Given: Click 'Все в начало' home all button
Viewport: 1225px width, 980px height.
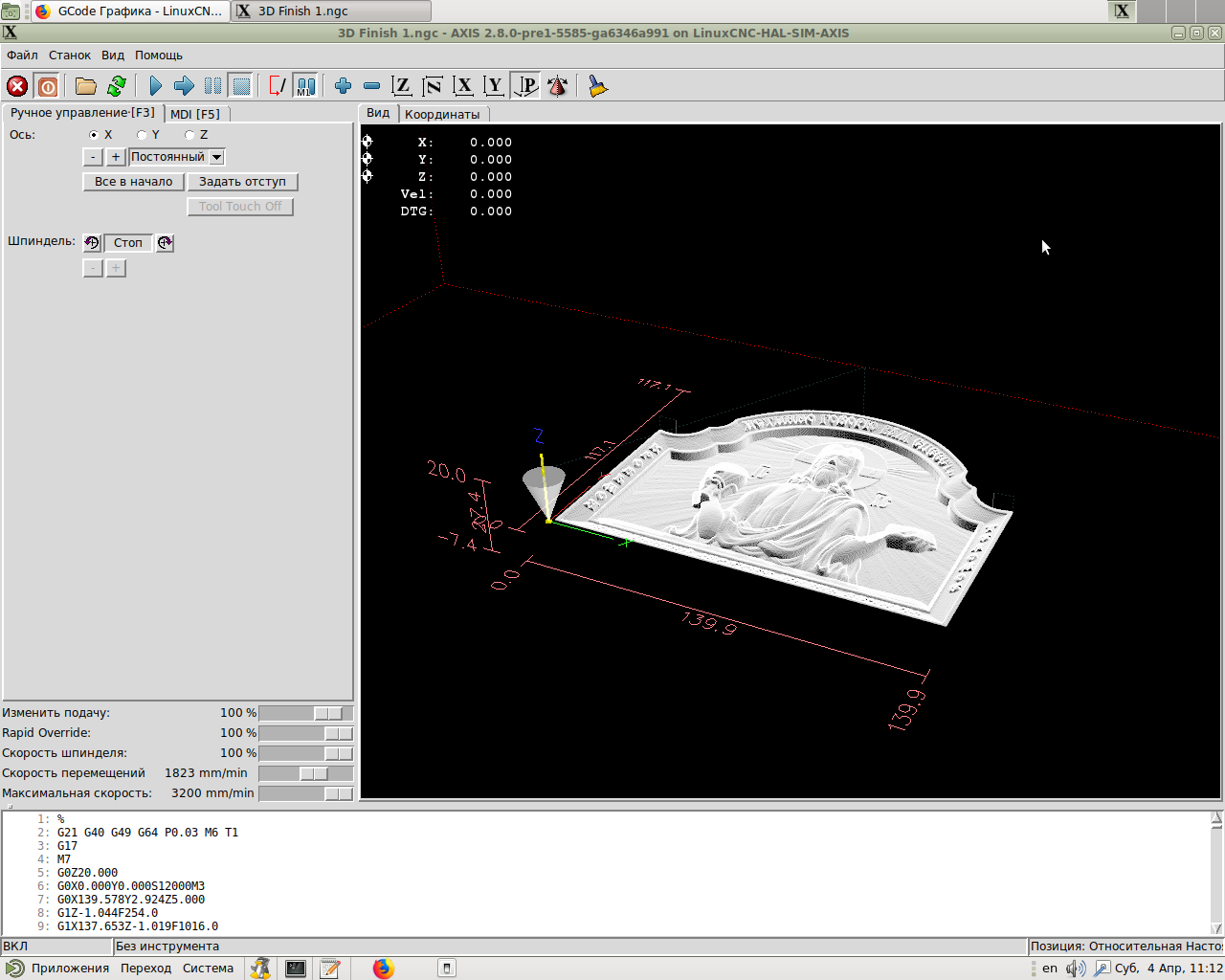Looking at the screenshot, I should [133, 182].
